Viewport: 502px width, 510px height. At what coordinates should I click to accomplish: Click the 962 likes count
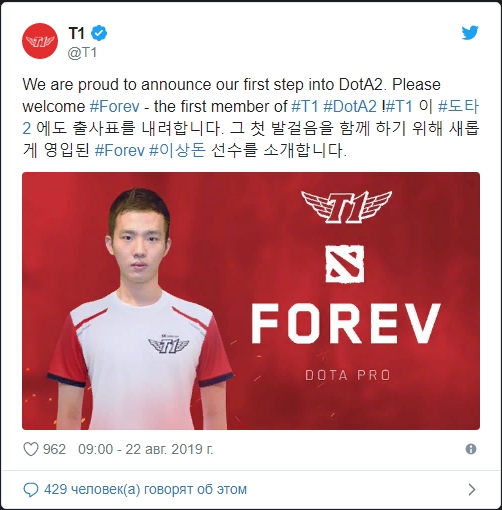pyautogui.click(x=54, y=449)
